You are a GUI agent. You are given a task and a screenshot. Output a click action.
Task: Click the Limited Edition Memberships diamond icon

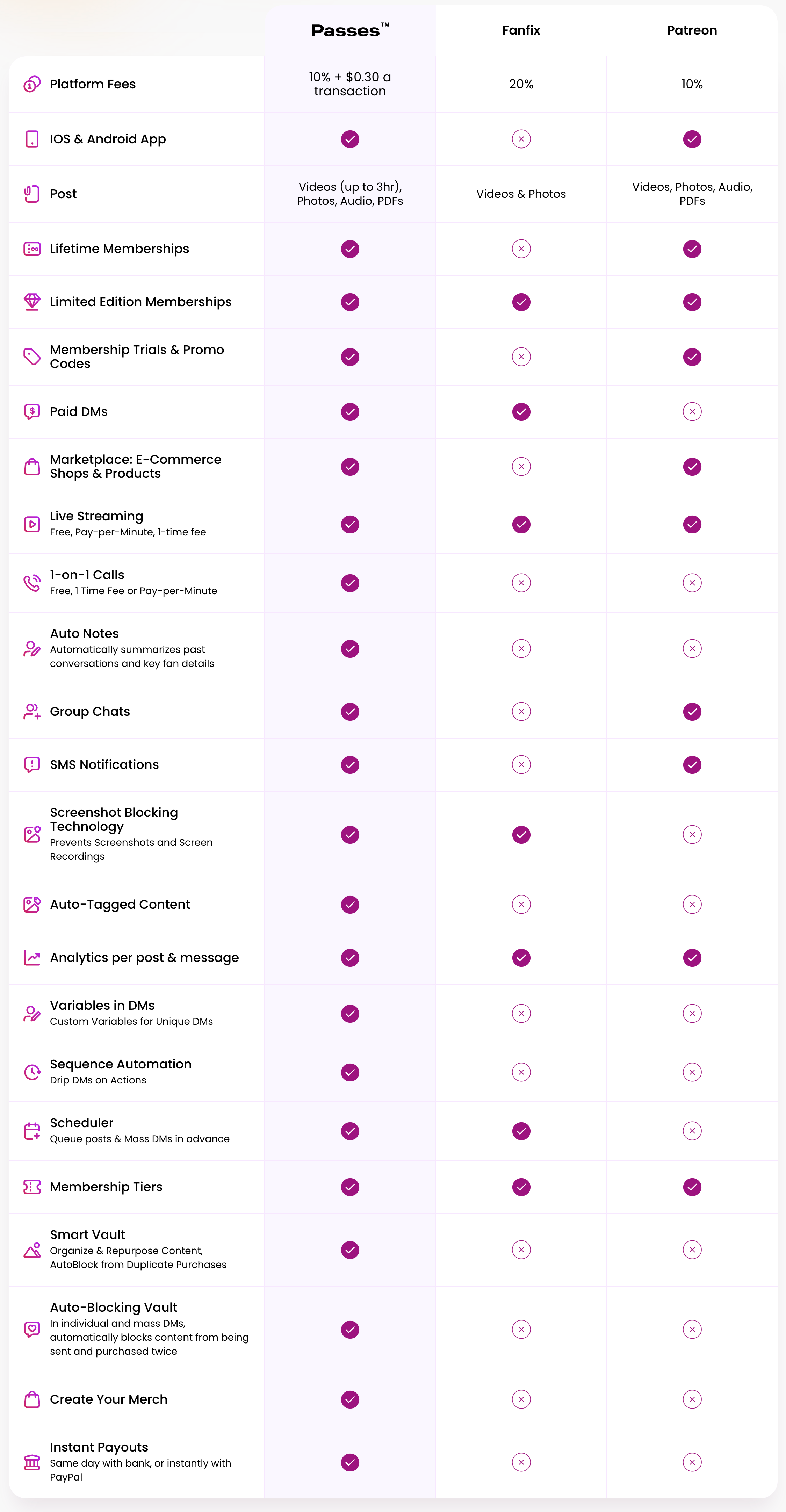(32, 302)
